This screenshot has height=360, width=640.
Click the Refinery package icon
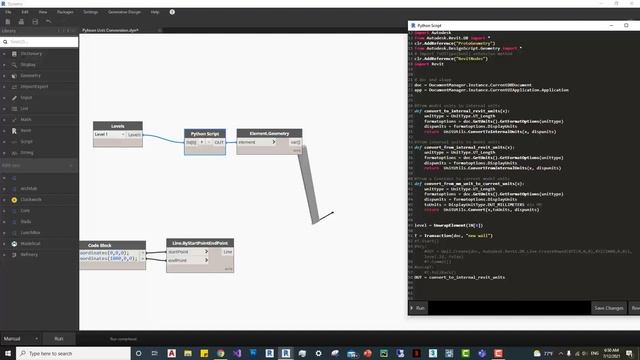14,255
